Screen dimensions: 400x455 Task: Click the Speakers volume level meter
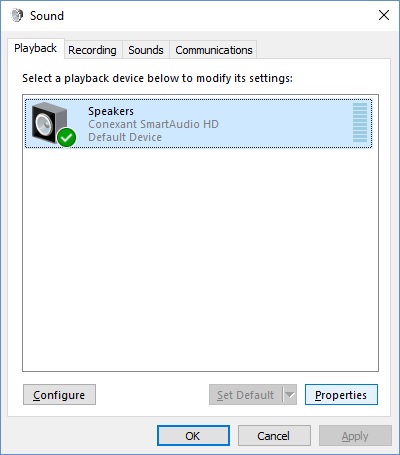coord(360,122)
